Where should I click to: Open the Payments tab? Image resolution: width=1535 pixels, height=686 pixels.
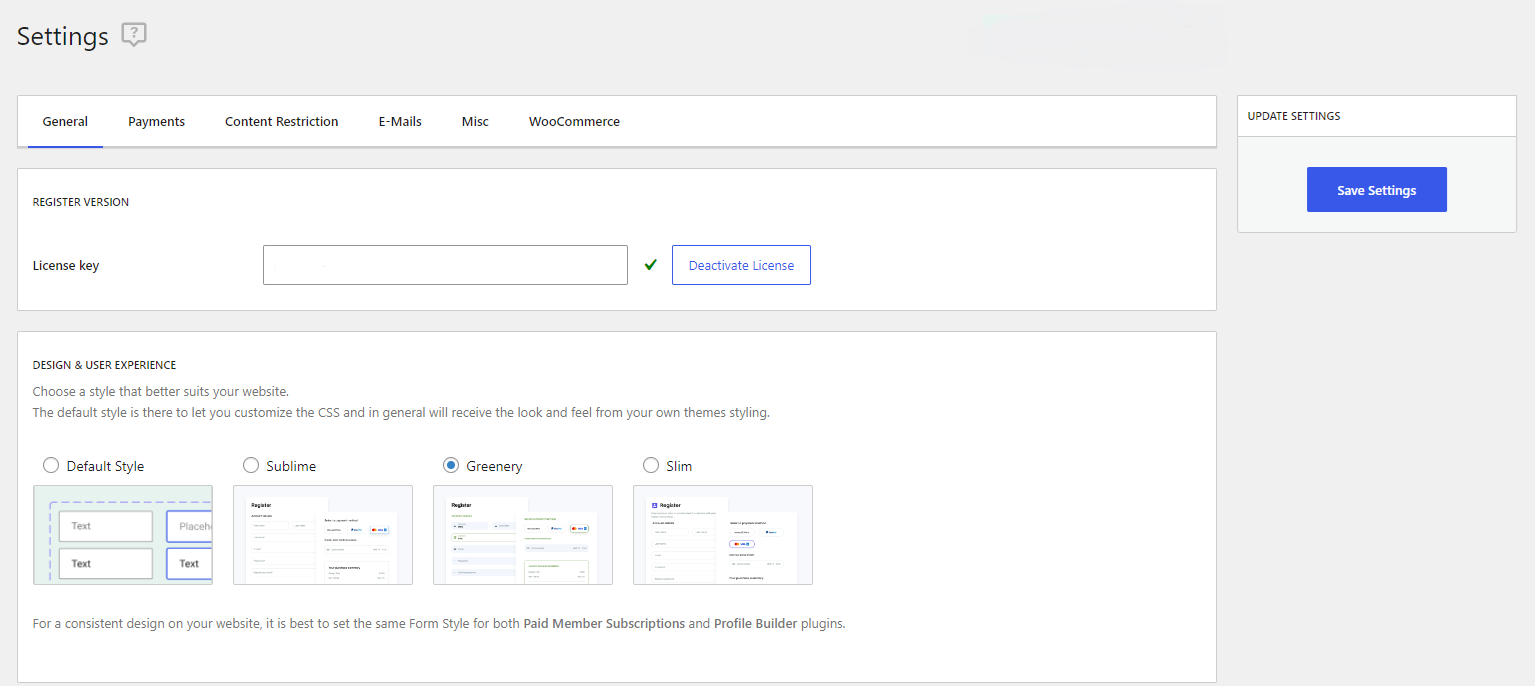(x=156, y=122)
